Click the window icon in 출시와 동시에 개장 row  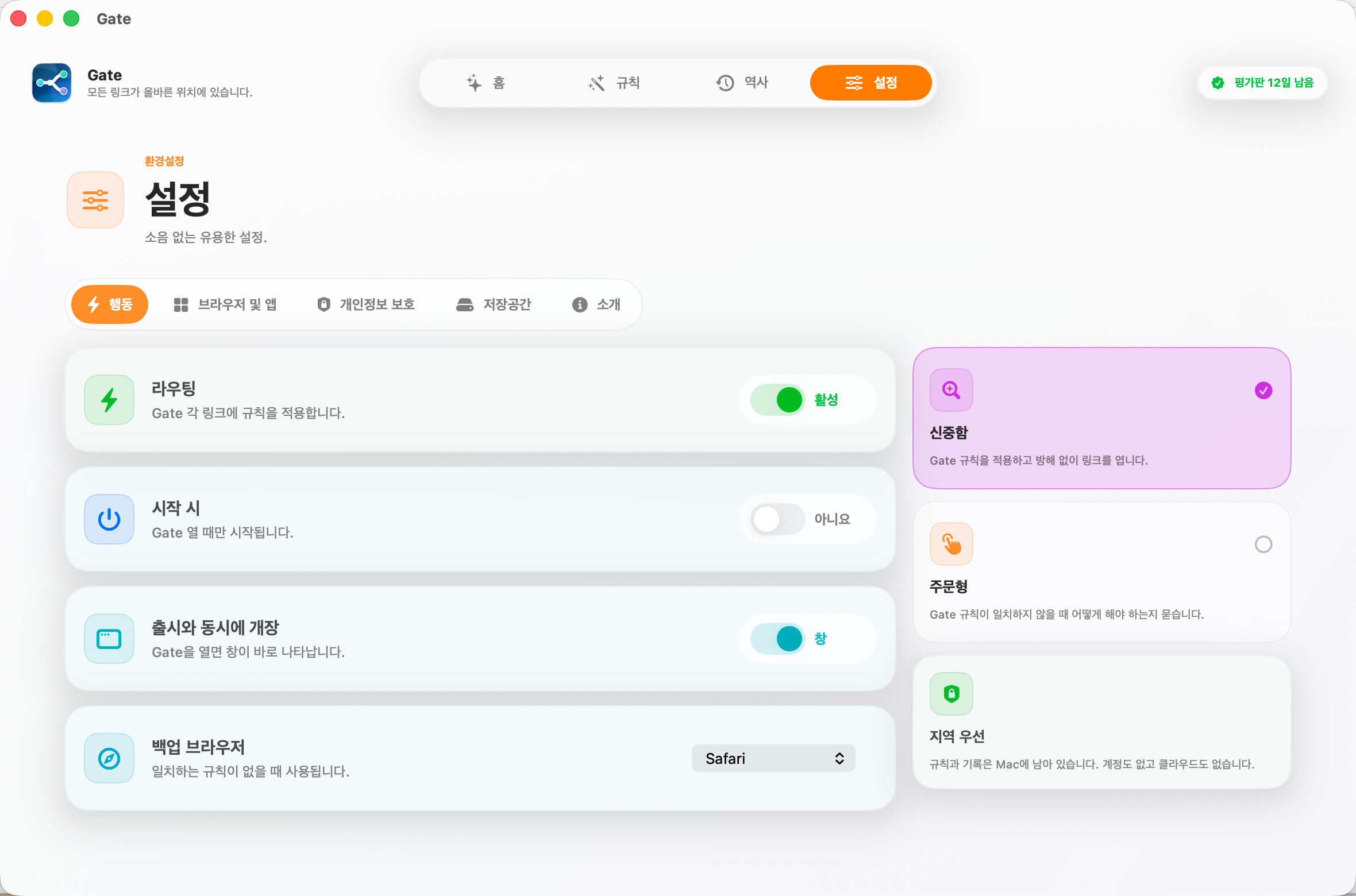point(109,639)
